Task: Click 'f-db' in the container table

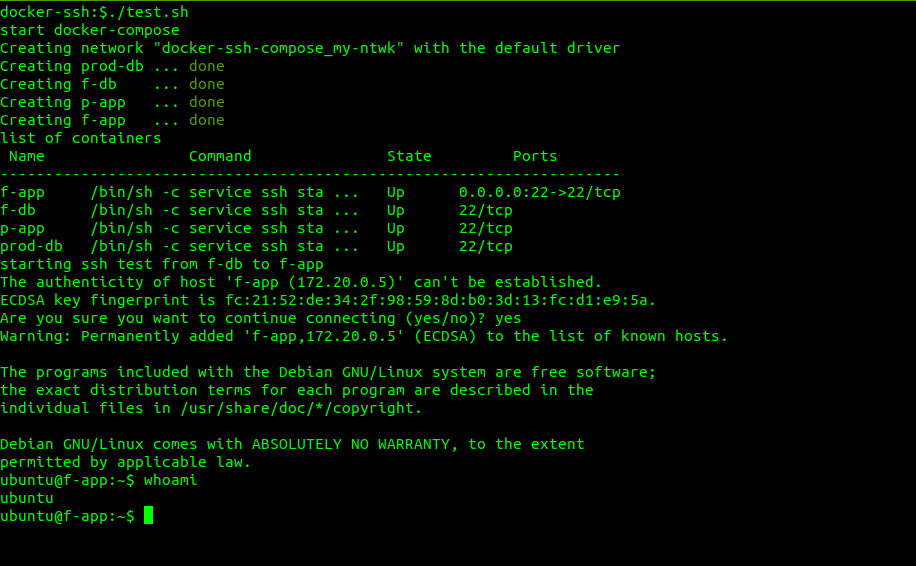Action: (18, 210)
